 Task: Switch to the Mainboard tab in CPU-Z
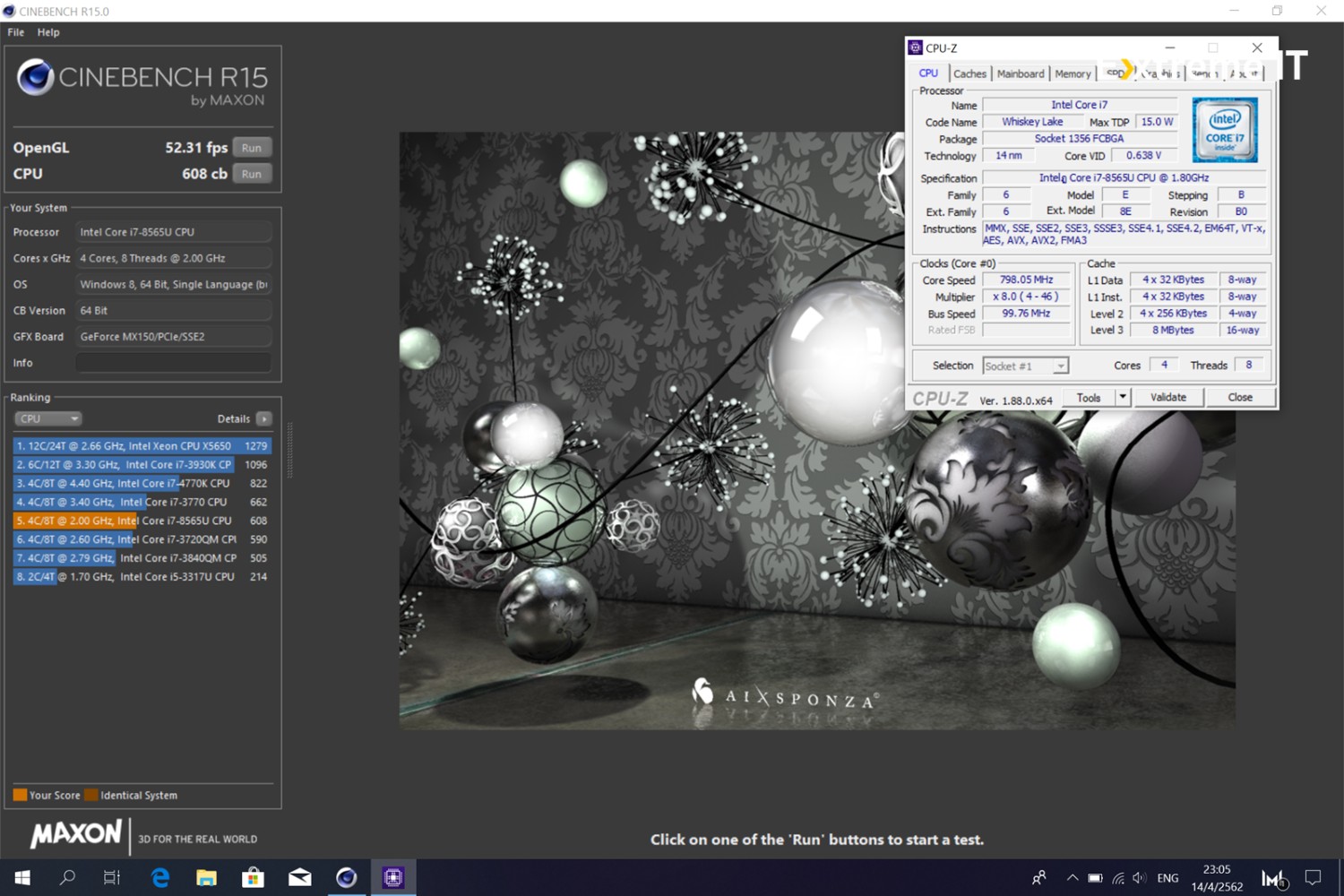[1021, 73]
